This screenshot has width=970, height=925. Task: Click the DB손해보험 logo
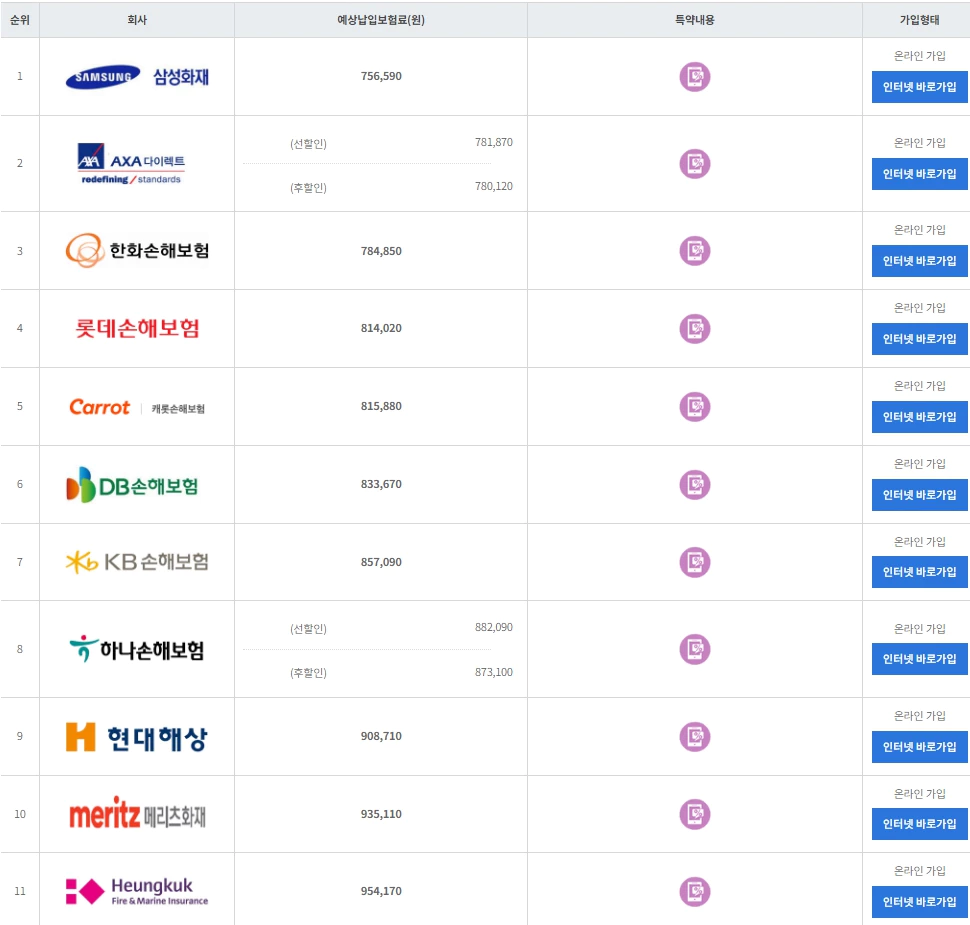(x=132, y=484)
